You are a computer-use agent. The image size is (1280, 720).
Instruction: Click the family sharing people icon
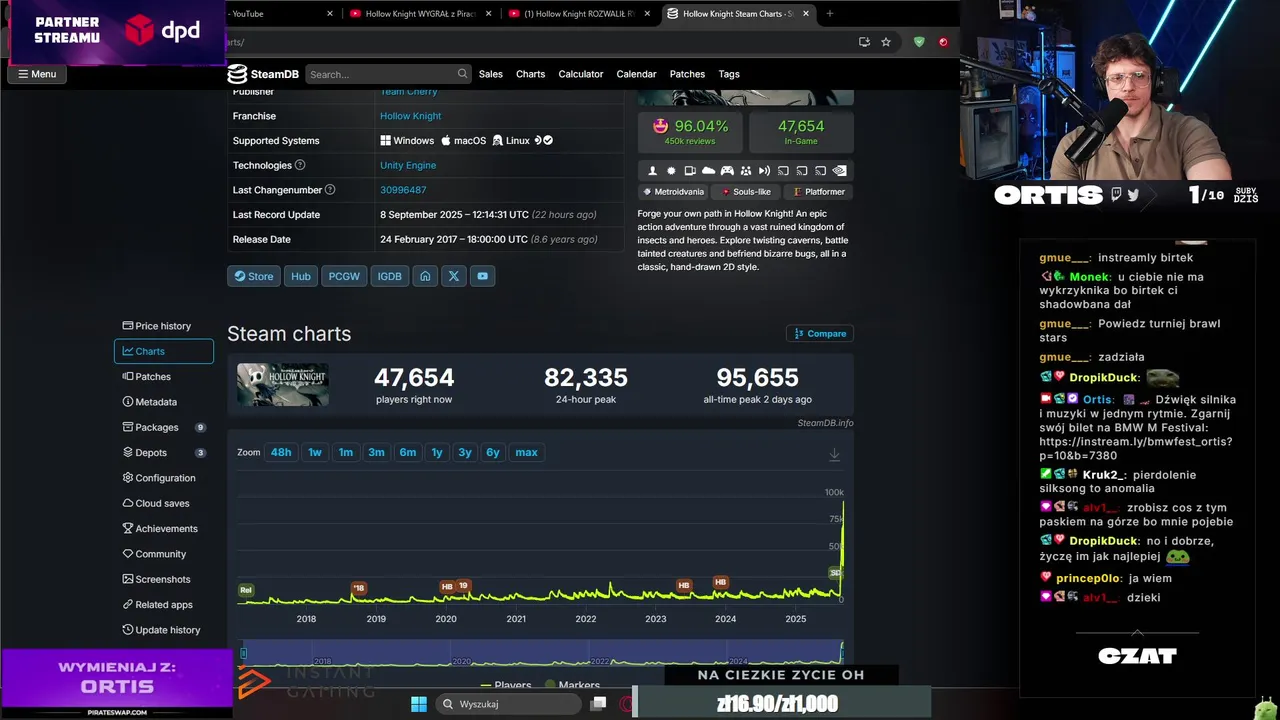[x=746, y=171]
